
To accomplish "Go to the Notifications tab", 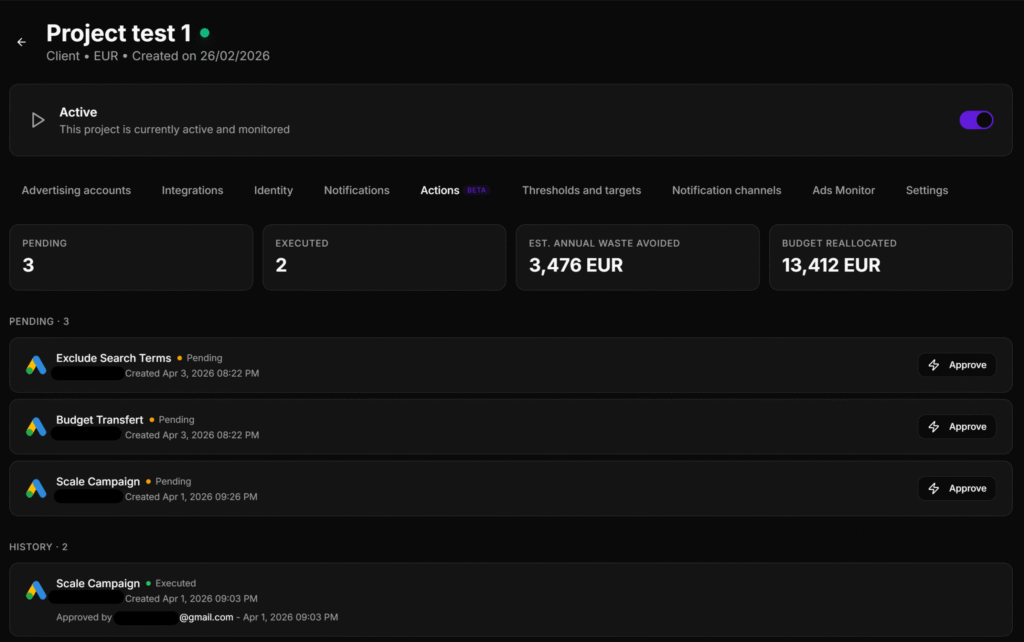I will (x=356, y=190).
